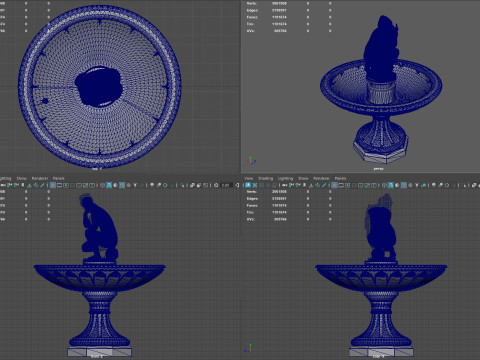Viewport: 480px width, 360px height.
Task: Open Lighting menu in bottom-right panel
Action: 285,178
